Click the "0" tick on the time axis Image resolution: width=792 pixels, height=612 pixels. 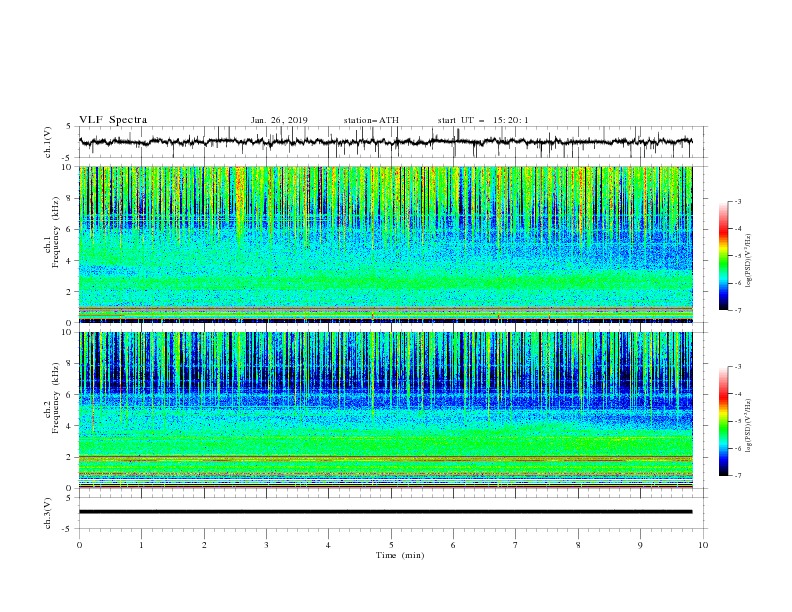79,545
